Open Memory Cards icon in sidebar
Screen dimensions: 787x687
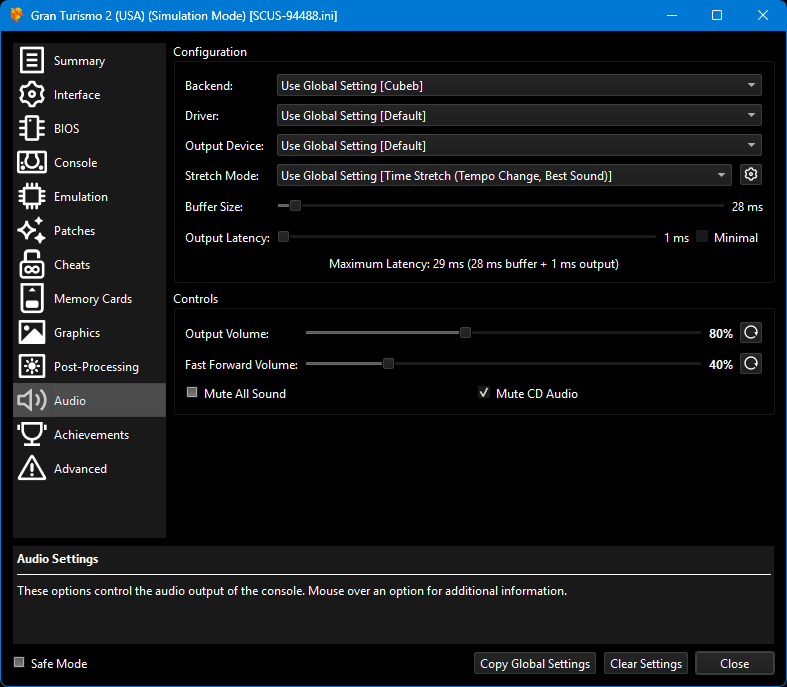32,299
